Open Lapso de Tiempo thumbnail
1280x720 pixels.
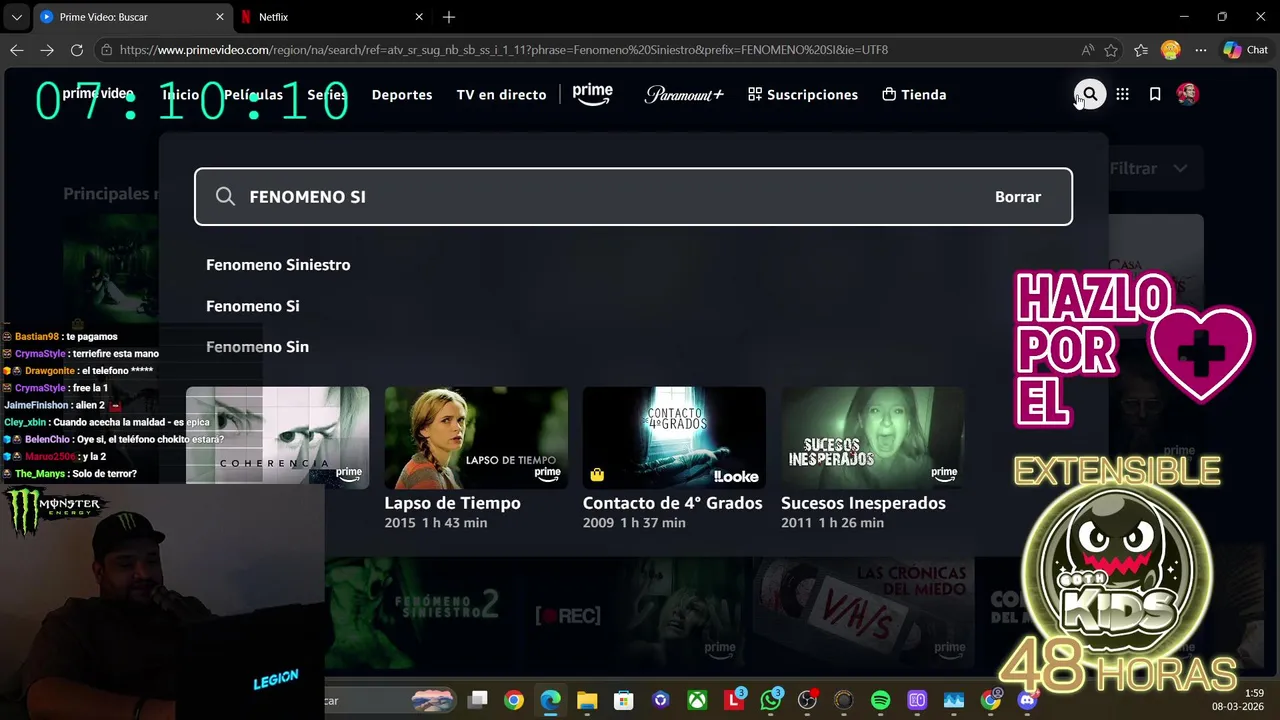coord(476,438)
